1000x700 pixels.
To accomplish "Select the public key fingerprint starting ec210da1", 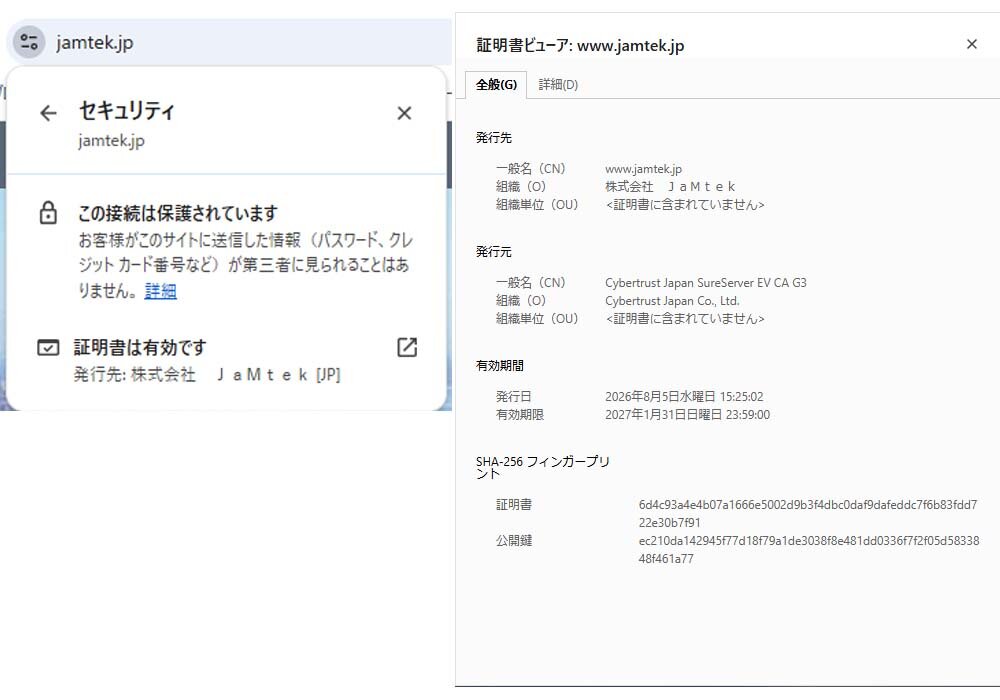I will [809, 550].
